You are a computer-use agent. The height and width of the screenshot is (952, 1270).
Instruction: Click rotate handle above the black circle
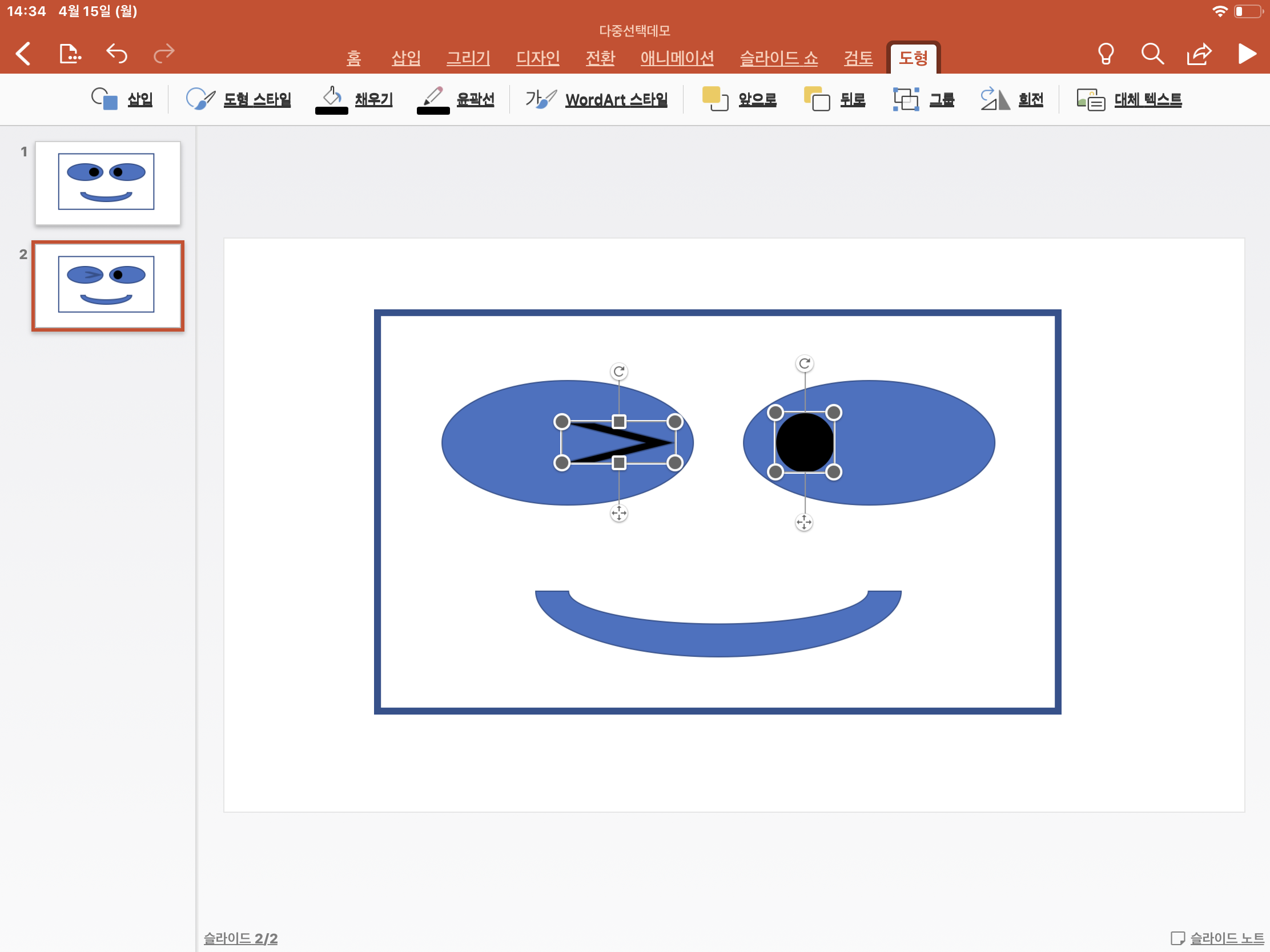805,364
